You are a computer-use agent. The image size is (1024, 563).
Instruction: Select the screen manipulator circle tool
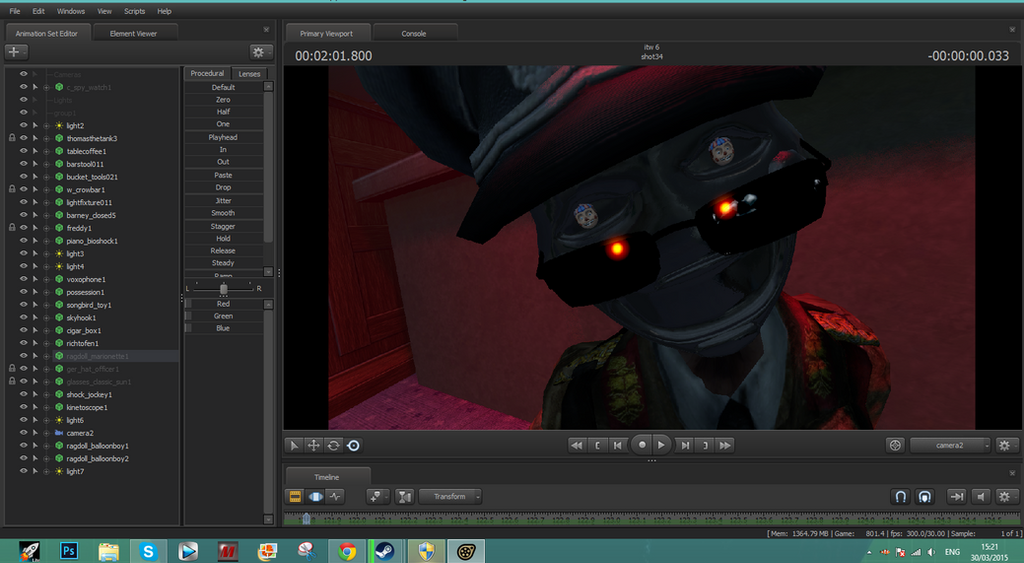point(353,445)
